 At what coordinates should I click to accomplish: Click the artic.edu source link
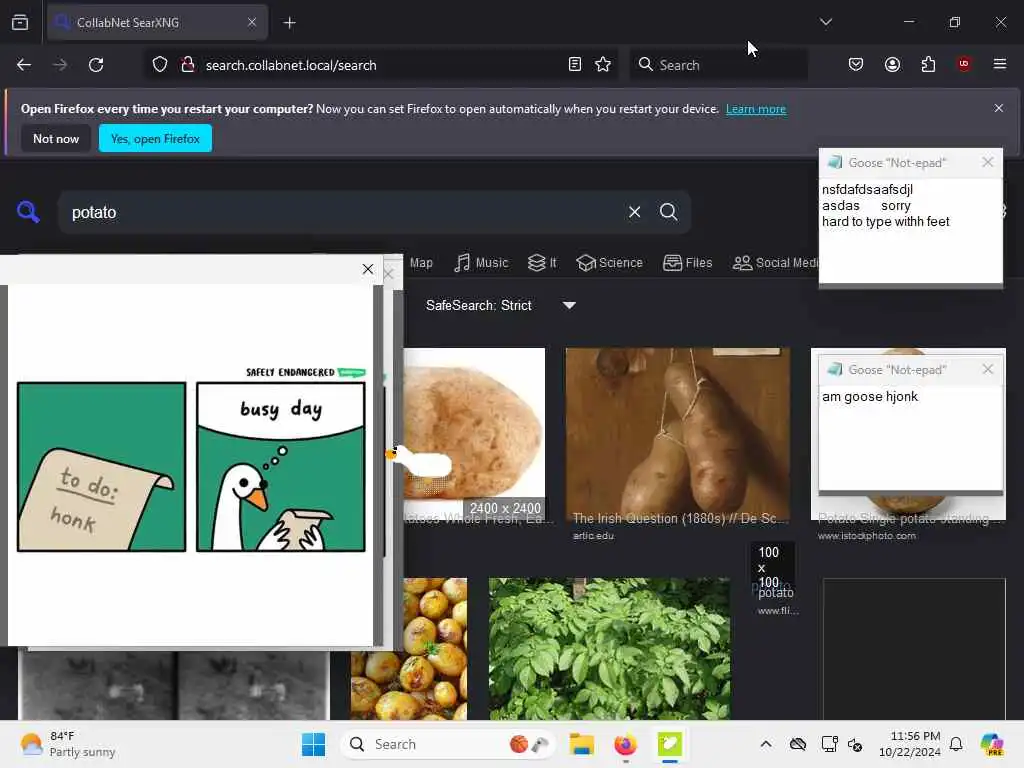[593, 536]
